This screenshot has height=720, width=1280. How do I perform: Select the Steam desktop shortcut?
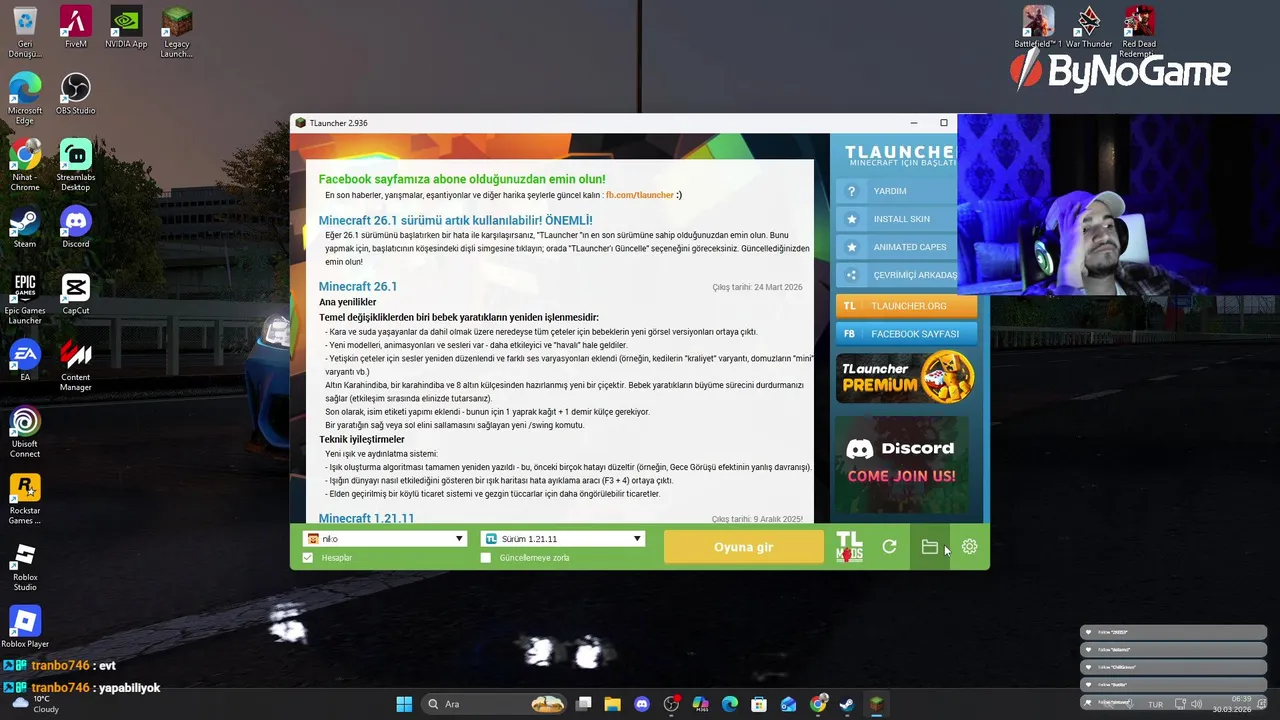tap(25, 227)
